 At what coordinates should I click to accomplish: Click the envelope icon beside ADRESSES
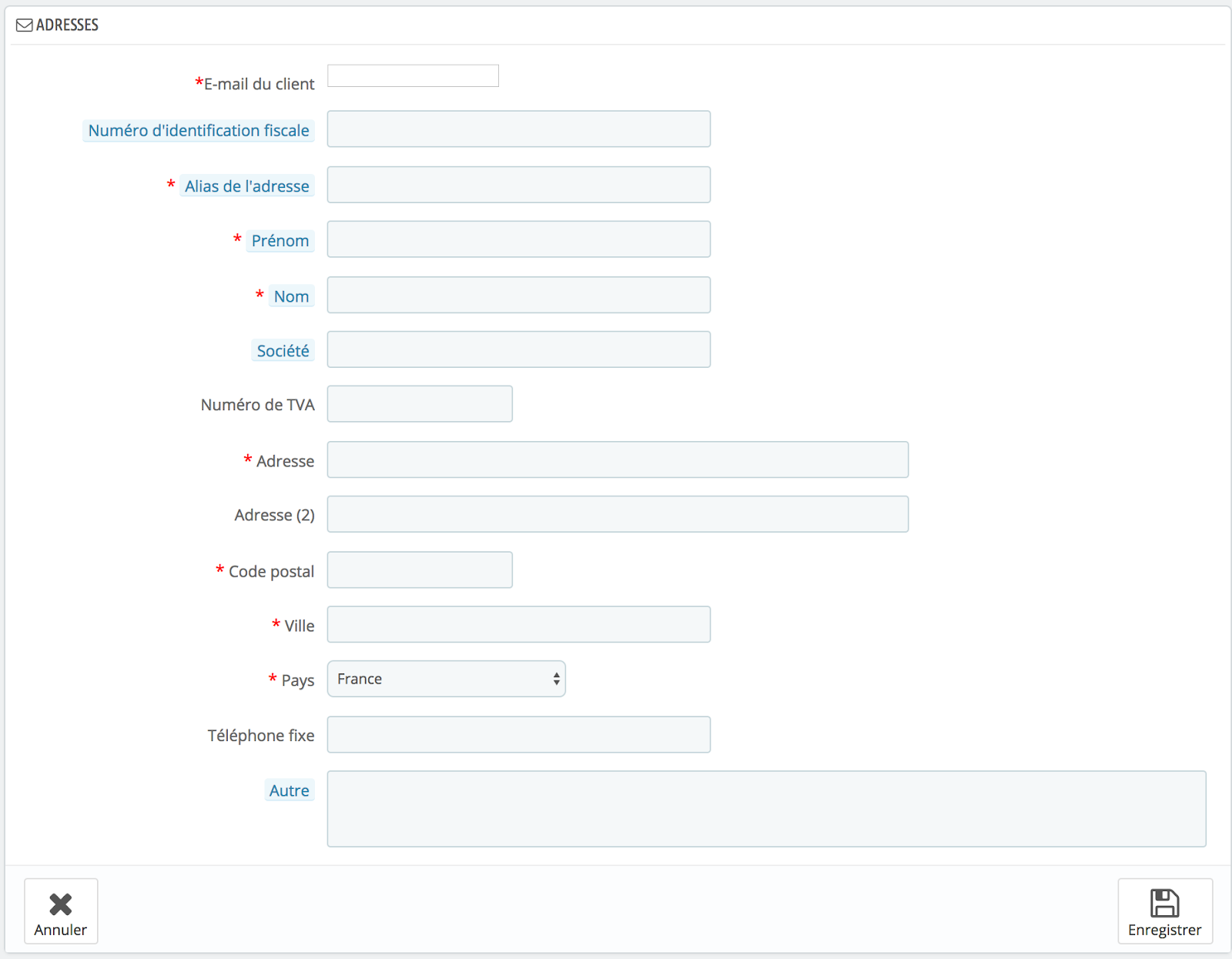pos(24,25)
